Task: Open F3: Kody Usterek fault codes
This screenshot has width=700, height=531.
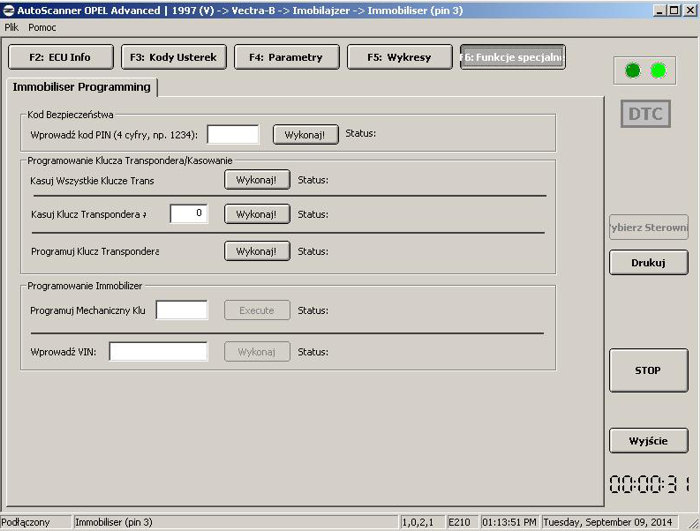Action: point(174,57)
